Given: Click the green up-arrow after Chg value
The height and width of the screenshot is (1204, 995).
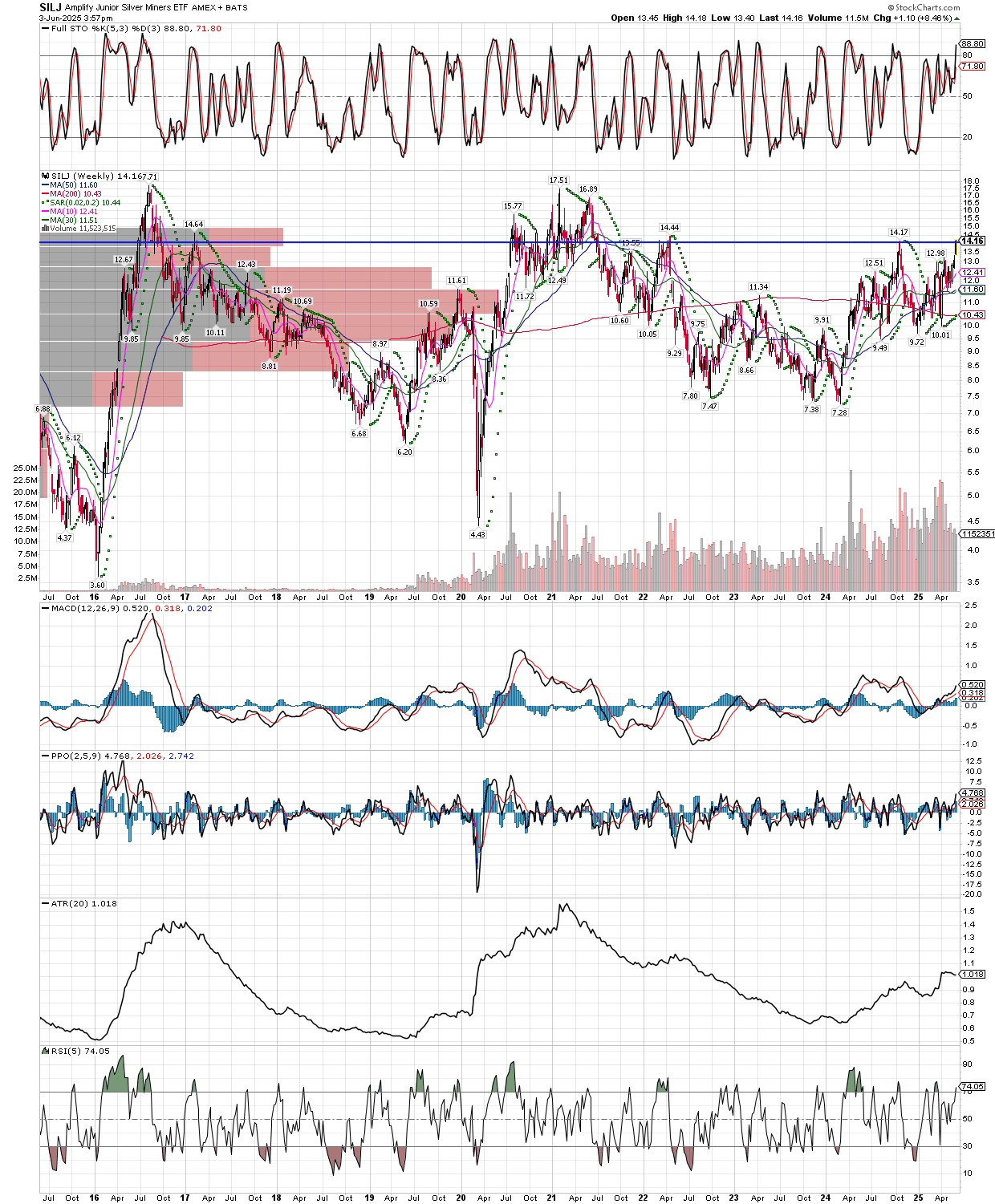Looking at the screenshot, I should pyautogui.click(x=956, y=18).
